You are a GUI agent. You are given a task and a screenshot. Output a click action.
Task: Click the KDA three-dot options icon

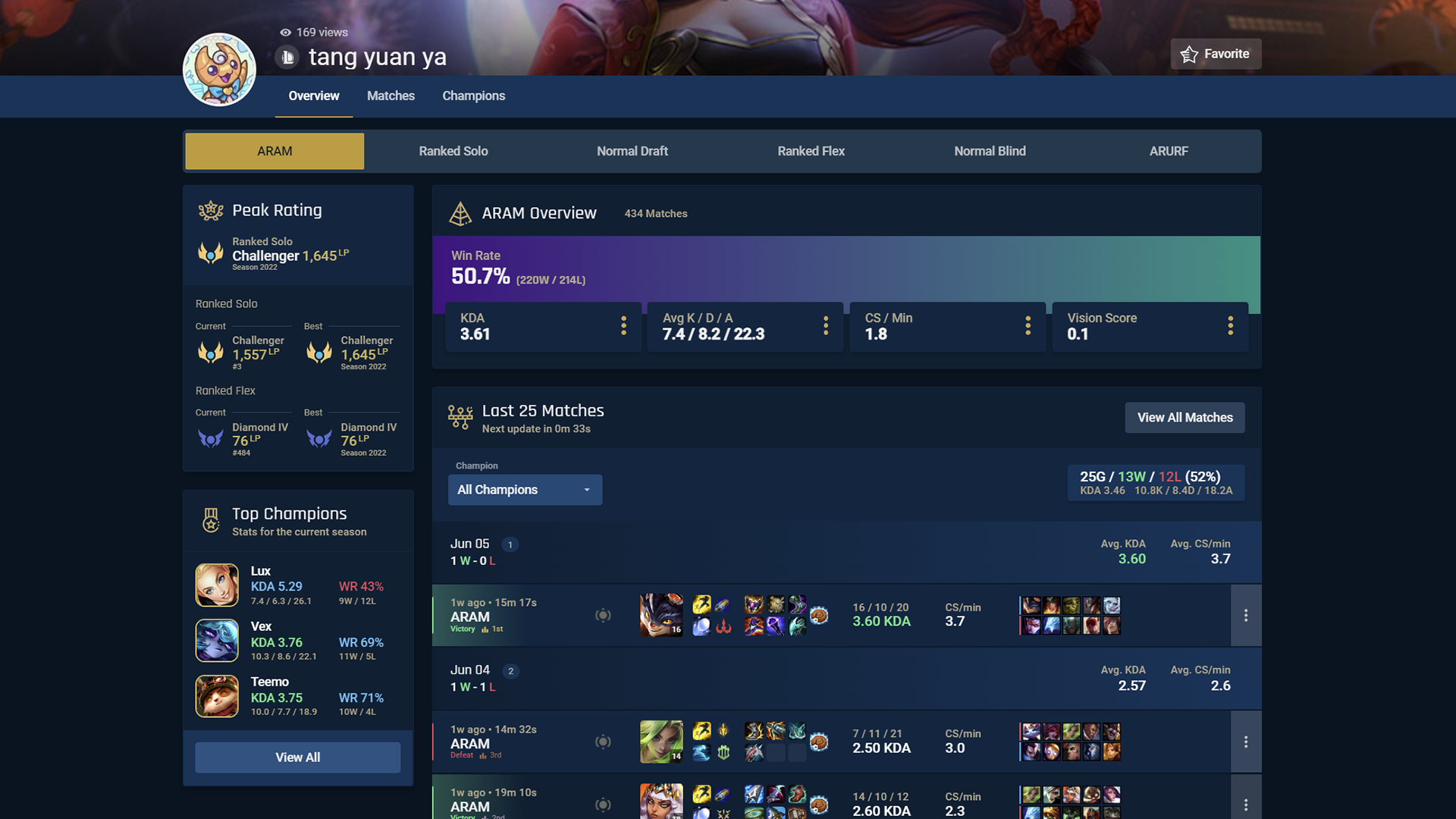click(x=622, y=326)
